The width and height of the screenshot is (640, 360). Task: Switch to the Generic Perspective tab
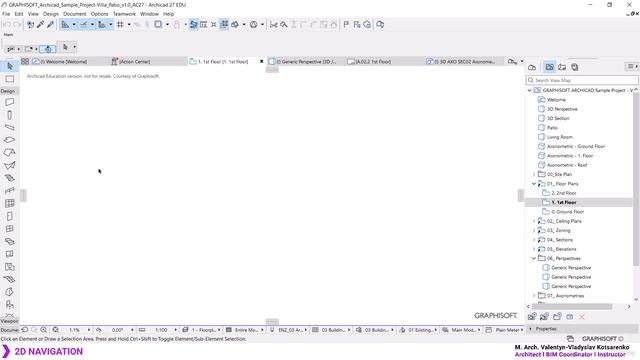pyautogui.click(x=306, y=62)
